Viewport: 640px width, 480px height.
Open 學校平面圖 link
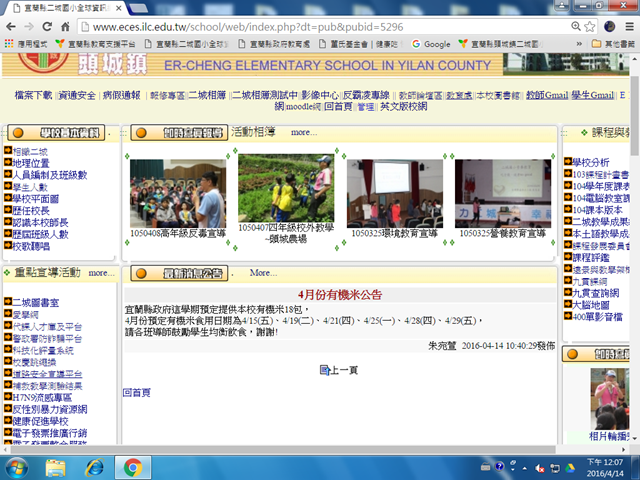pyautogui.click(x=36, y=199)
